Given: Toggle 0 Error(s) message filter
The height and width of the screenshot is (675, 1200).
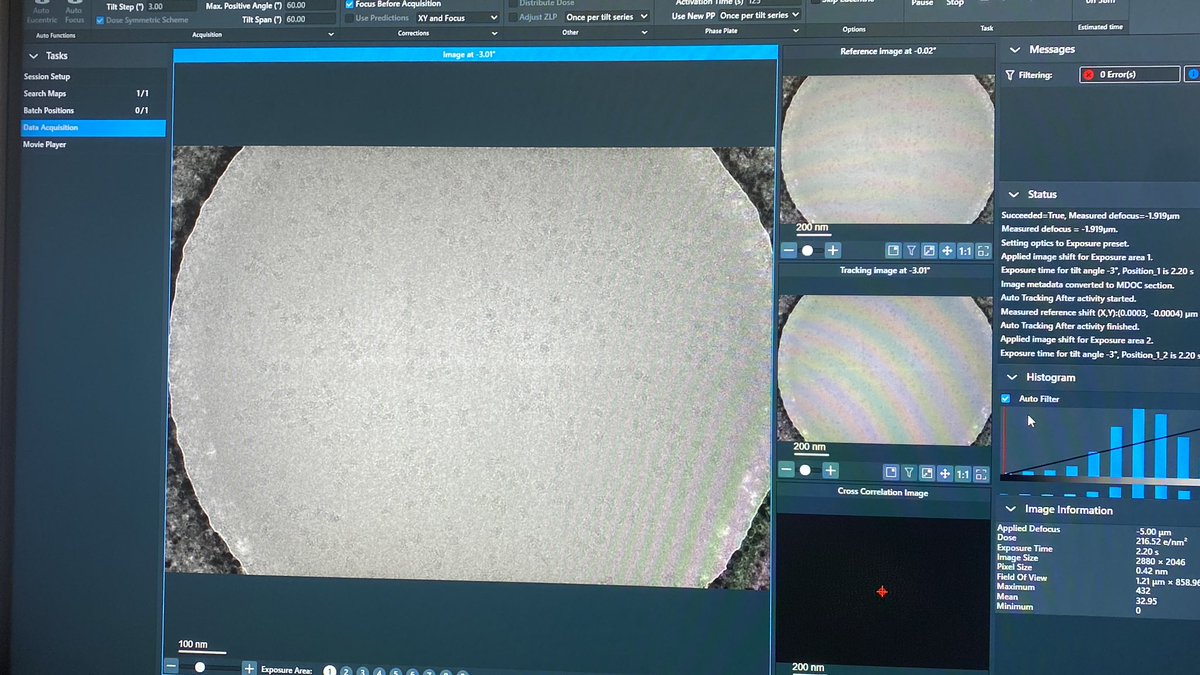Looking at the screenshot, I should click(1129, 74).
